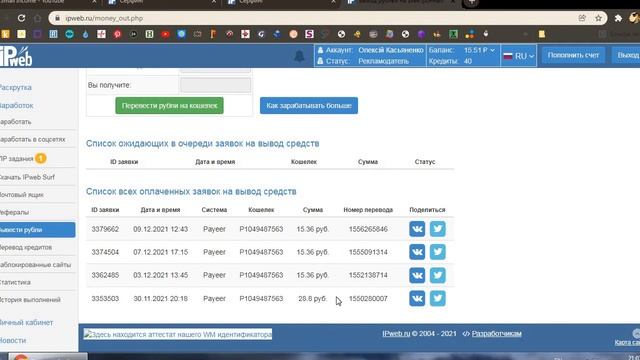The height and width of the screenshot is (360, 640).
Task: Open Раскрутка in the sidebar
Action: (16, 87)
